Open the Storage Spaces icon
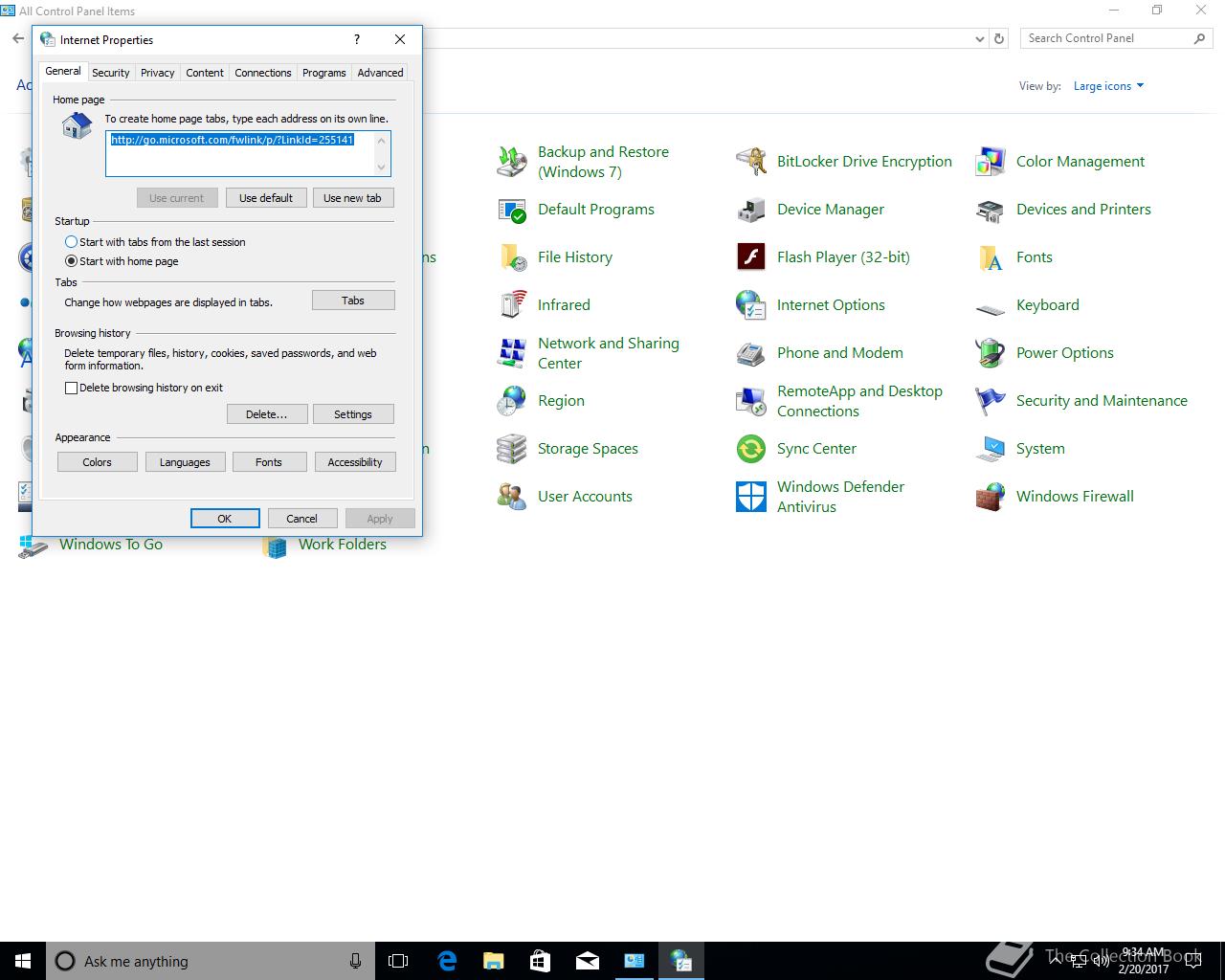Image resolution: width=1225 pixels, height=980 pixels. (512, 449)
